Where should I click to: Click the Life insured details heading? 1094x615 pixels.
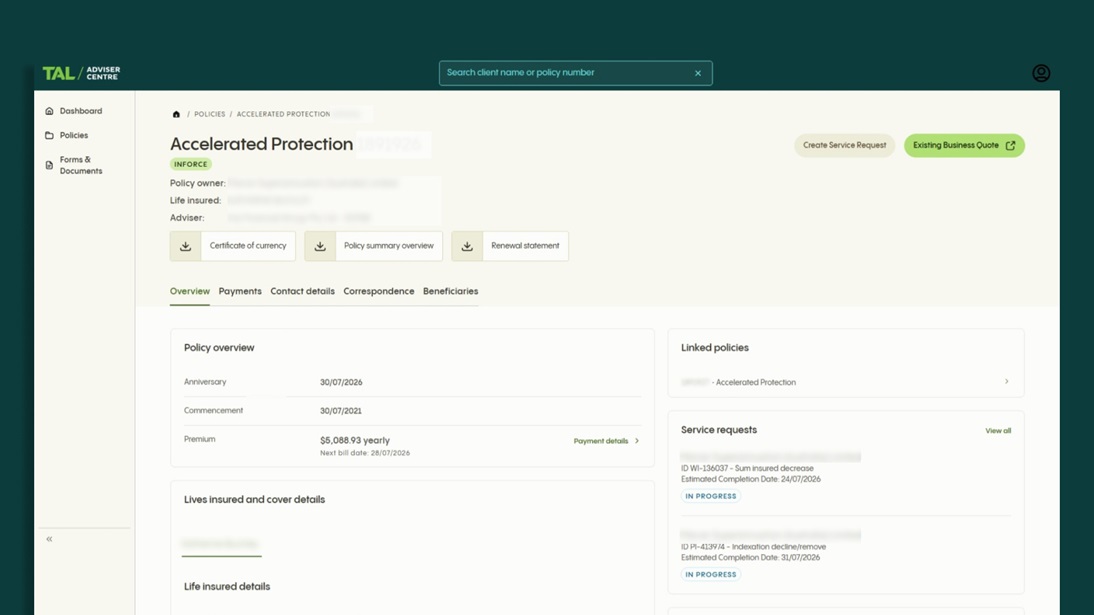[x=227, y=587]
